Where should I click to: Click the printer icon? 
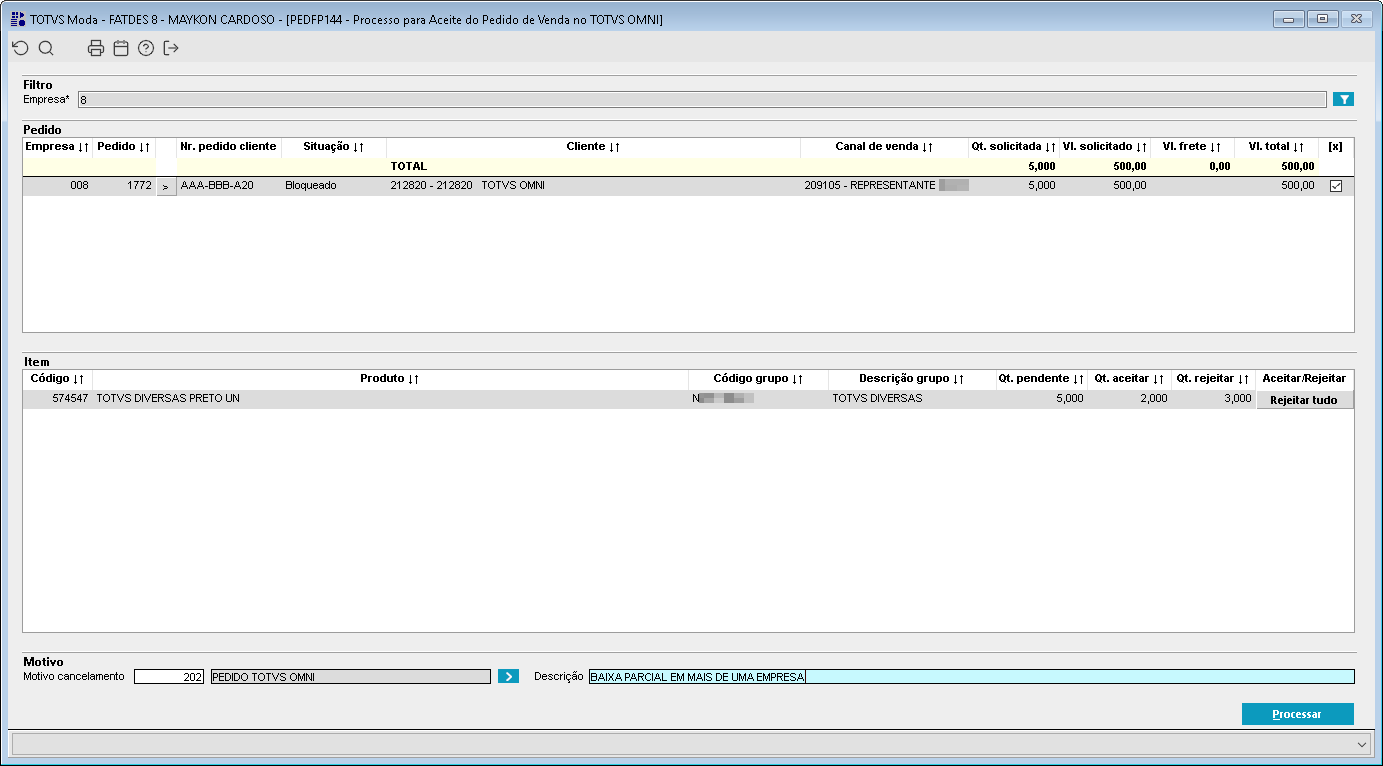pos(96,48)
